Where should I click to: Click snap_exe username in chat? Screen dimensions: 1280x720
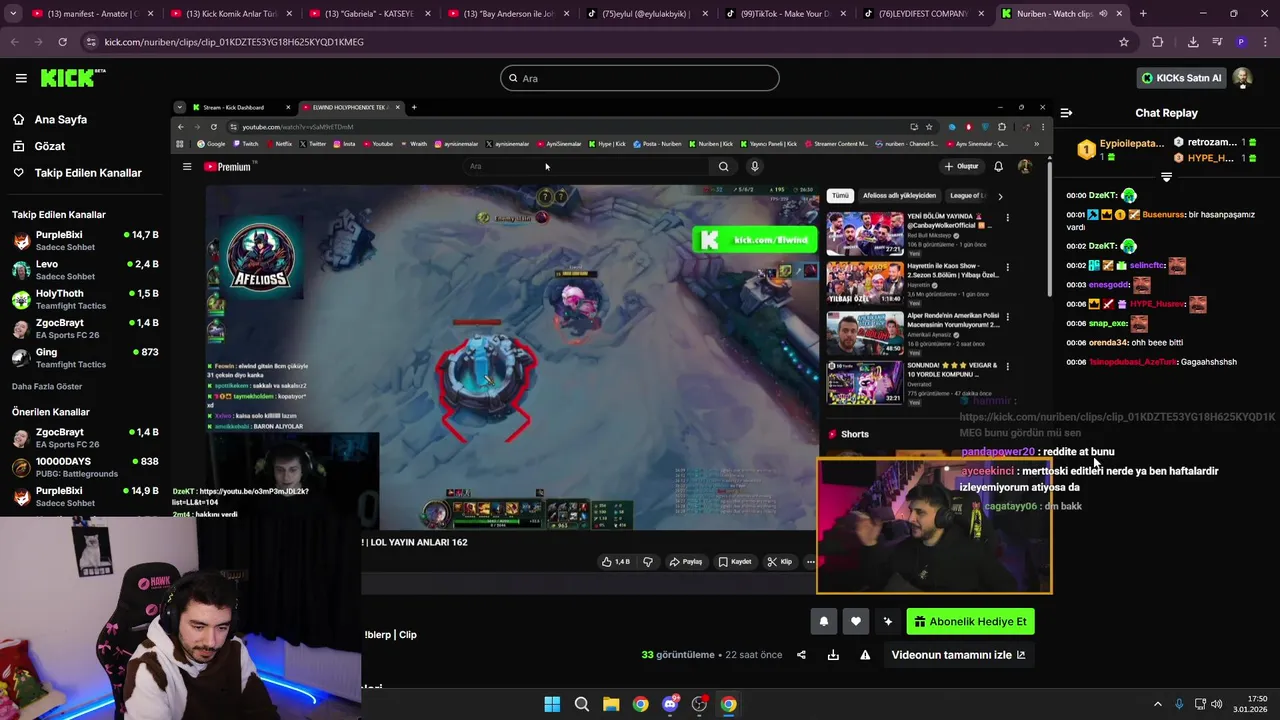tap(1108, 324)
